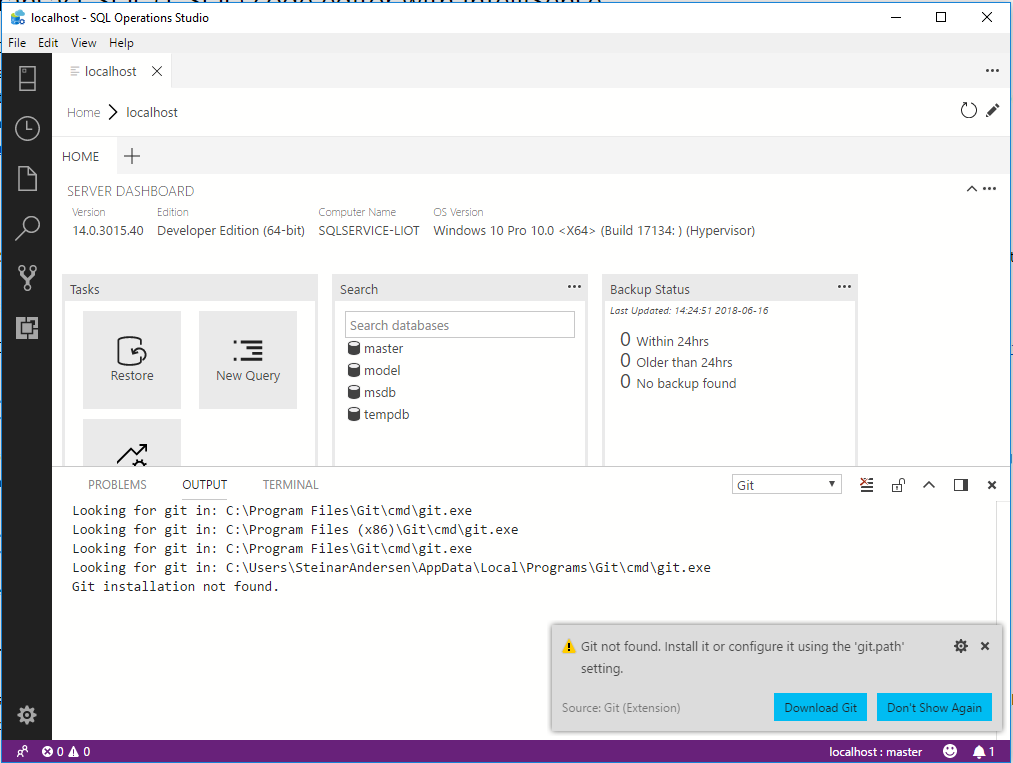The width and height of the screenshot is (1013, 763).
Task: Clear the output panel
Action: (867, 485)
